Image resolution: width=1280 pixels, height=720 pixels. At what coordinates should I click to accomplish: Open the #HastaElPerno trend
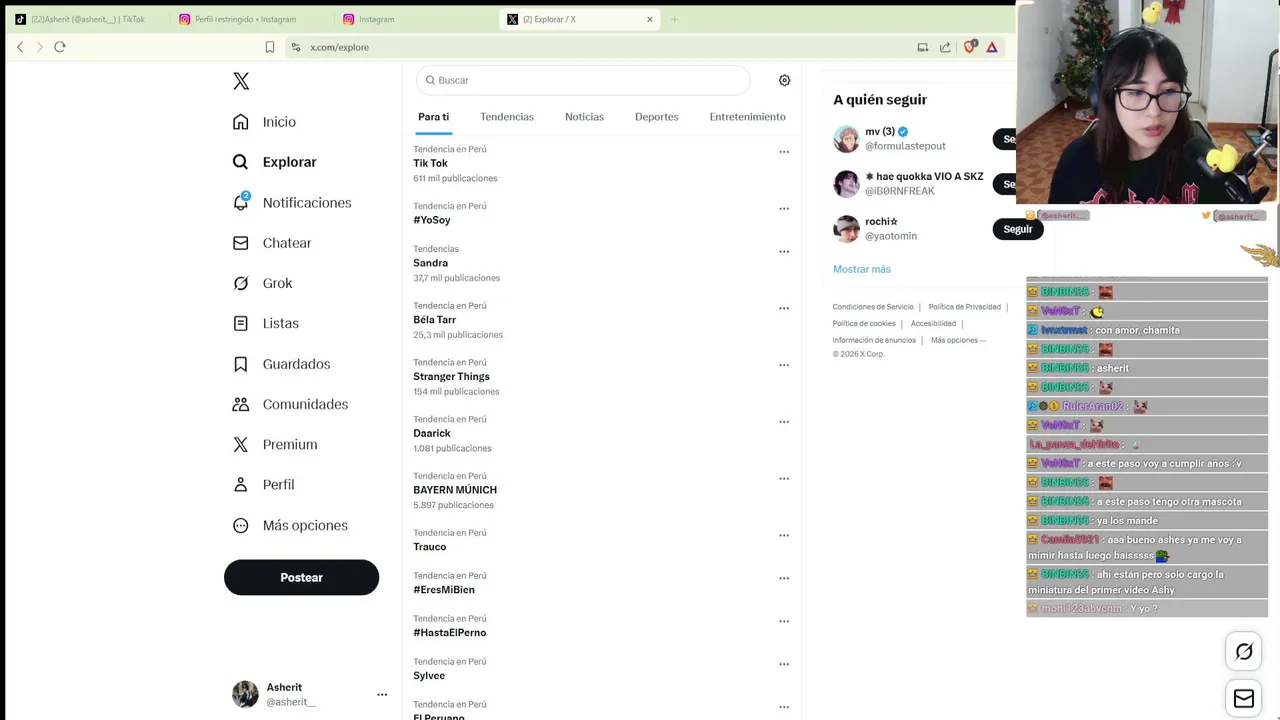click(450, 633)
